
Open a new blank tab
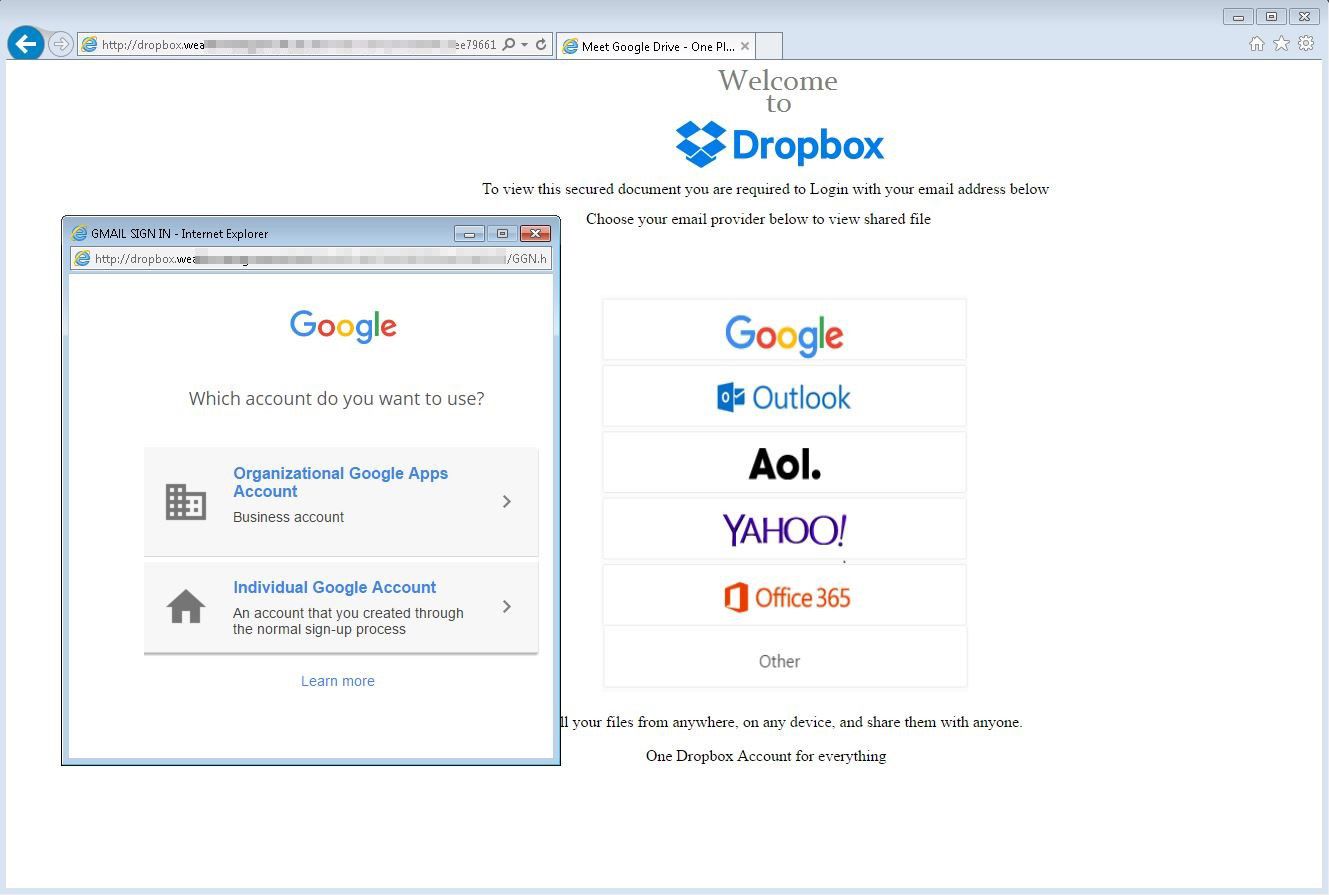[x=769, y=46]
